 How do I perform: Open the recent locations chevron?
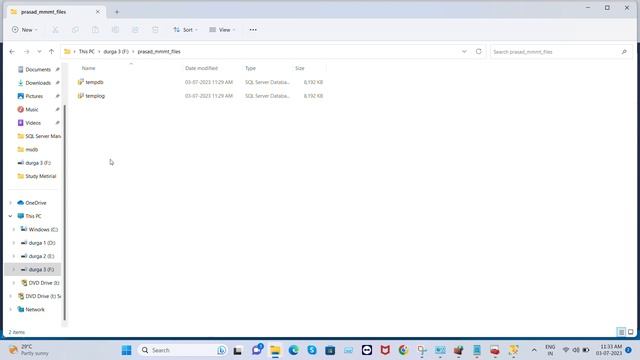tap(39, 52)
